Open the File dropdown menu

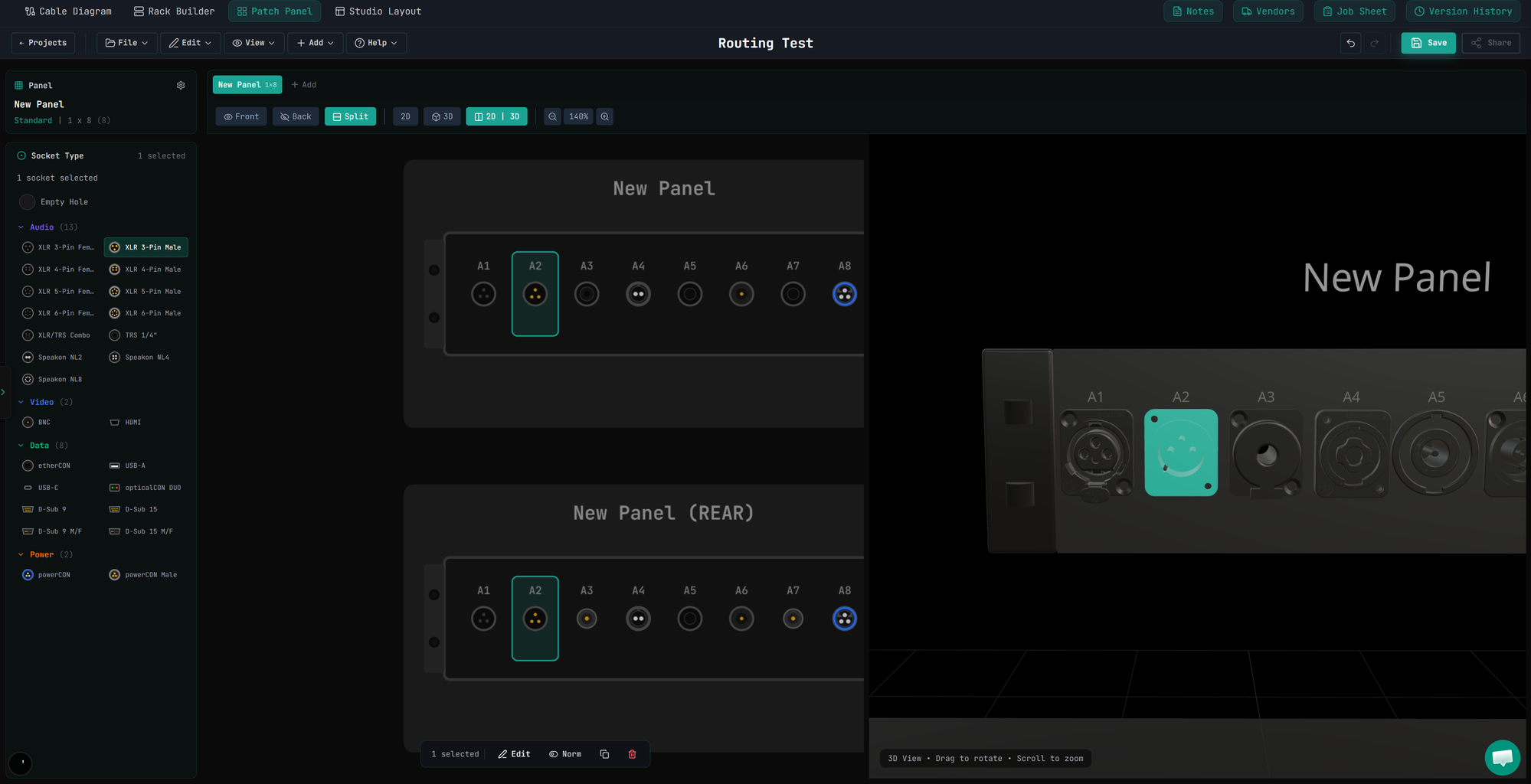127,43
